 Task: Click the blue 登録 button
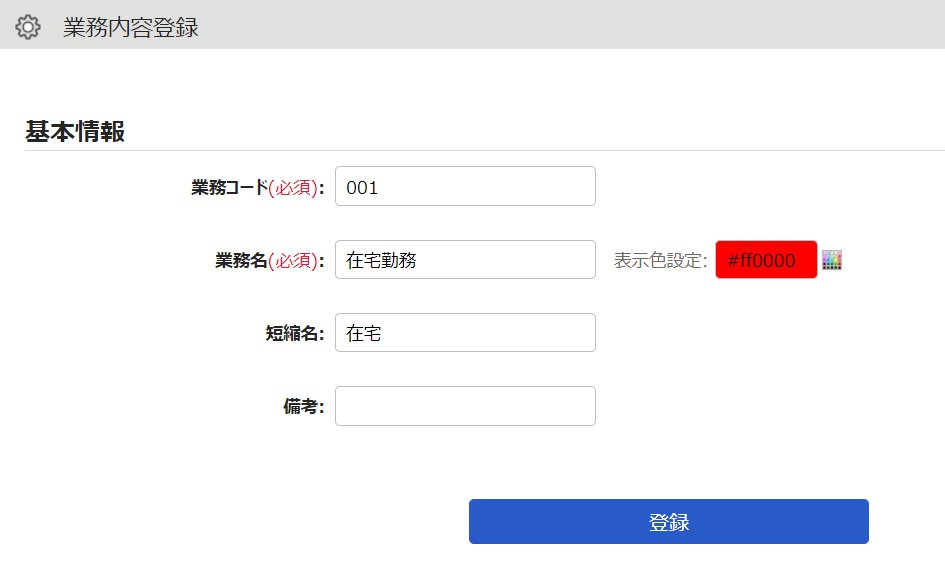669,522
